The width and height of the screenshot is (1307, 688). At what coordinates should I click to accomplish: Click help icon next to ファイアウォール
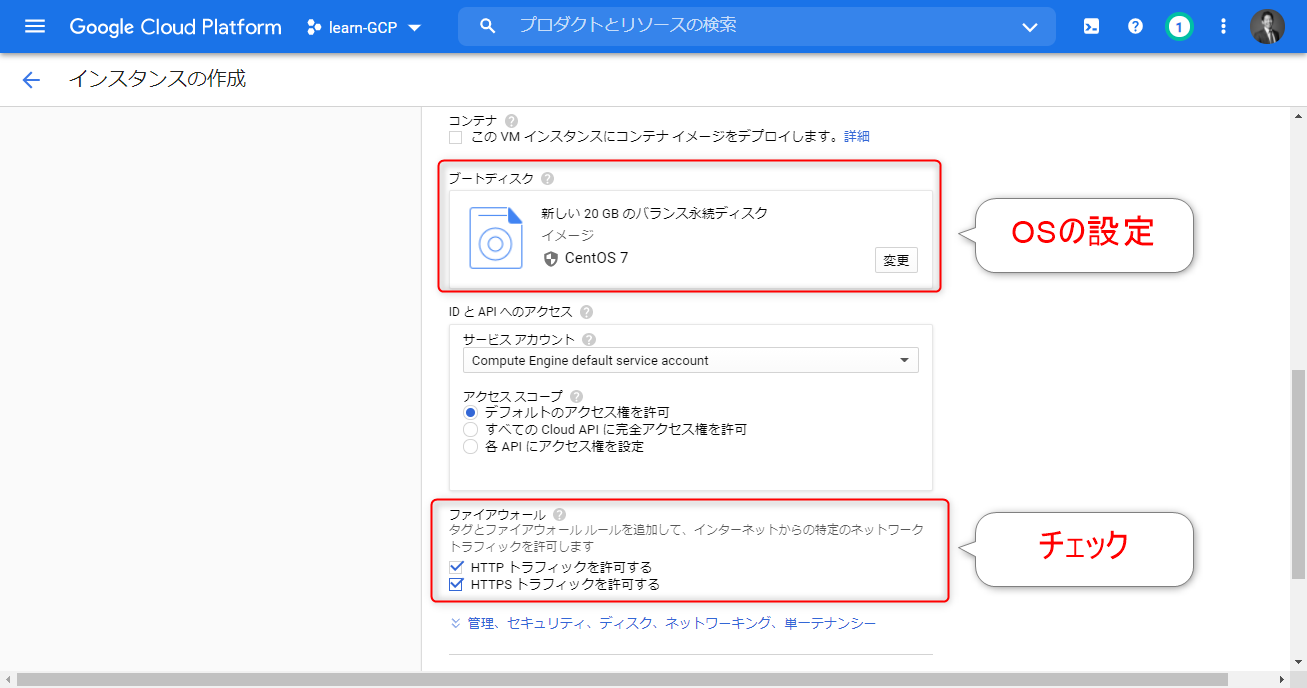coord(559,514)
